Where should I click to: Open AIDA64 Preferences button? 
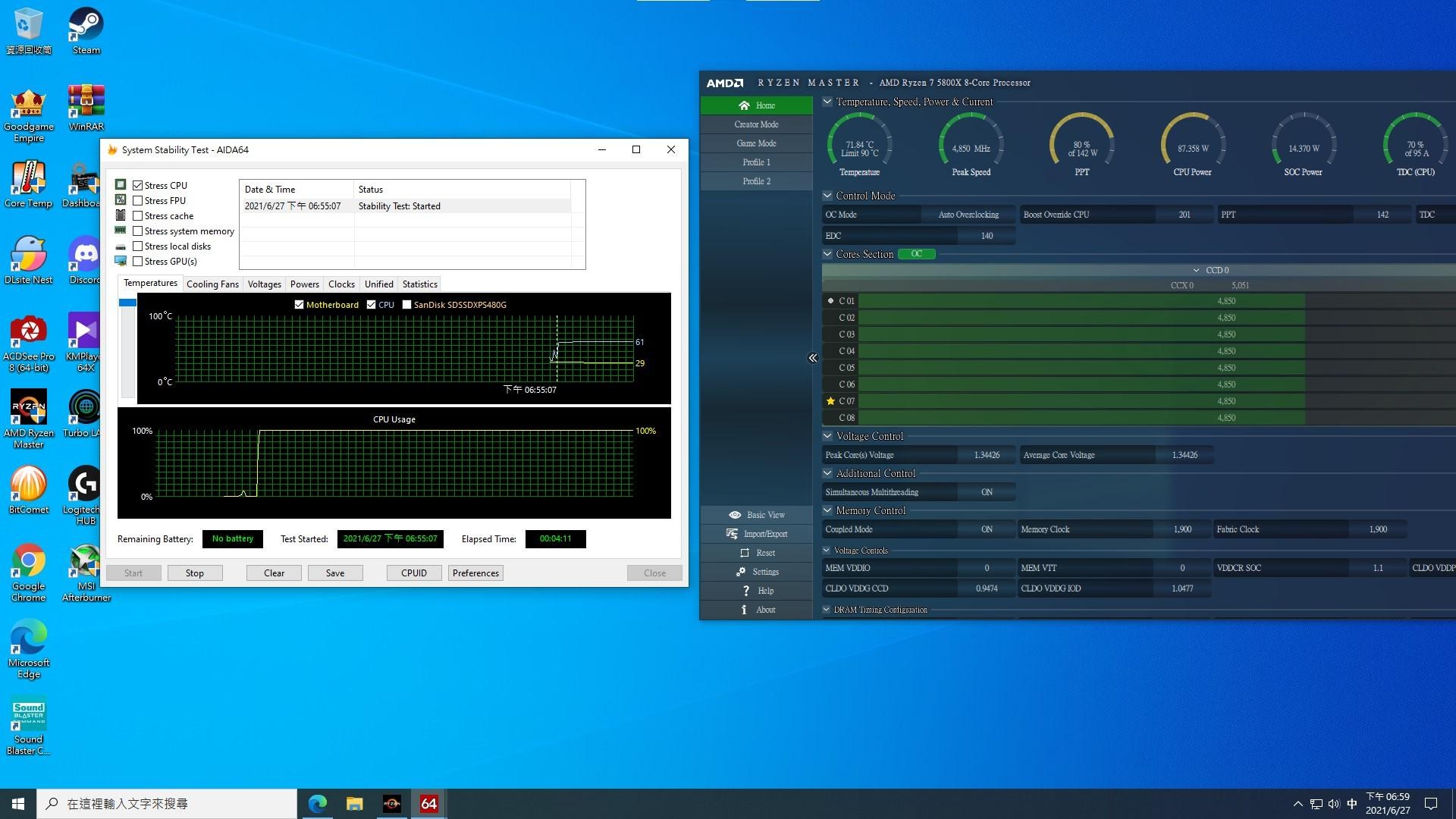pyautogui.click(x=475, y=573)
